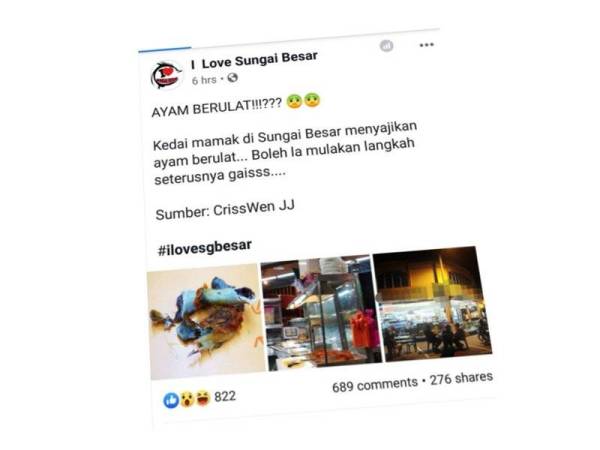
Task: Click the Haha reaction emoji icon
Action: click(x=203, y=398)
